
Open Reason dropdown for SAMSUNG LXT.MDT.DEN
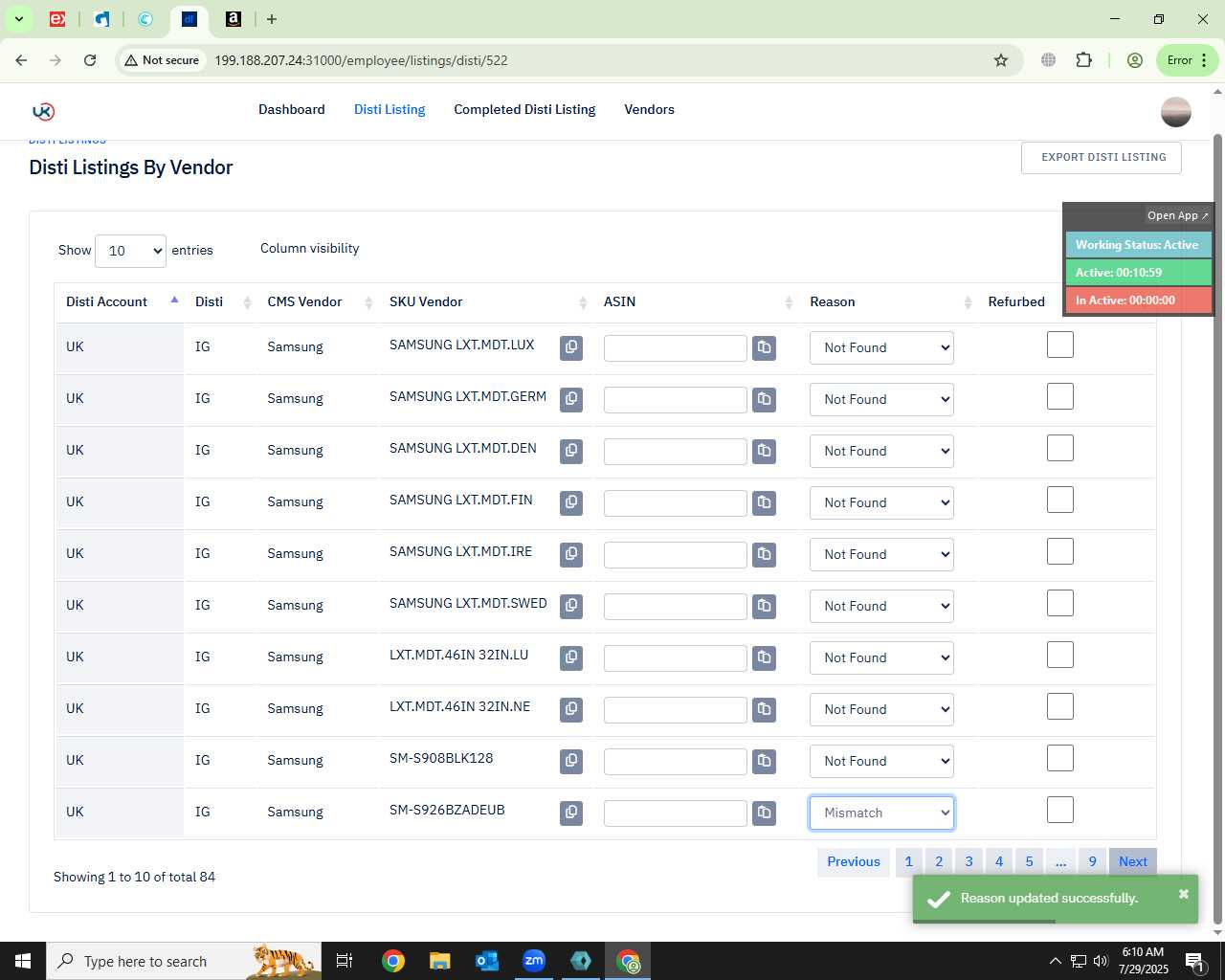point(881,451)
